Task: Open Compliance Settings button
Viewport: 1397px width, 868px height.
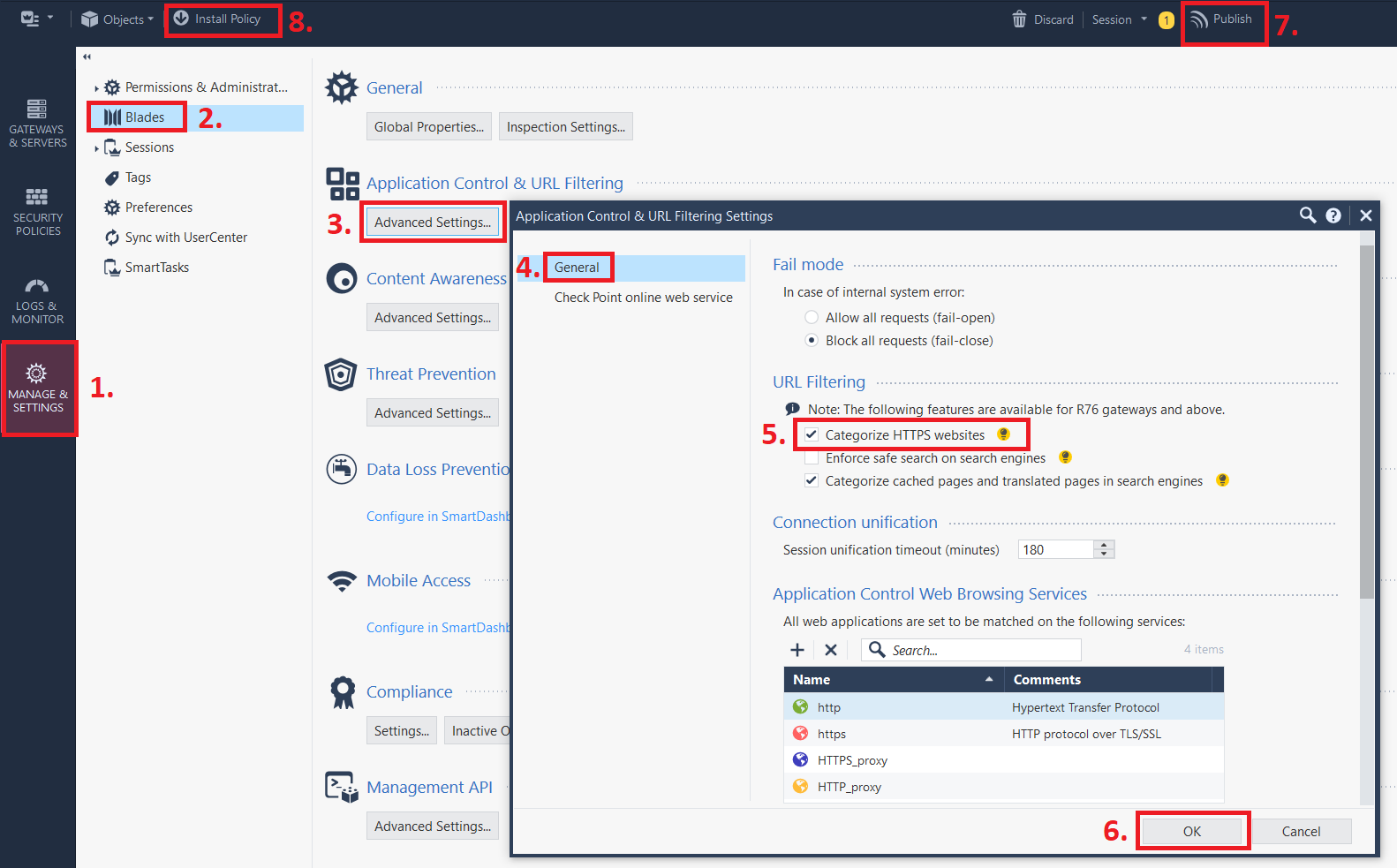Action: point(402,730)
